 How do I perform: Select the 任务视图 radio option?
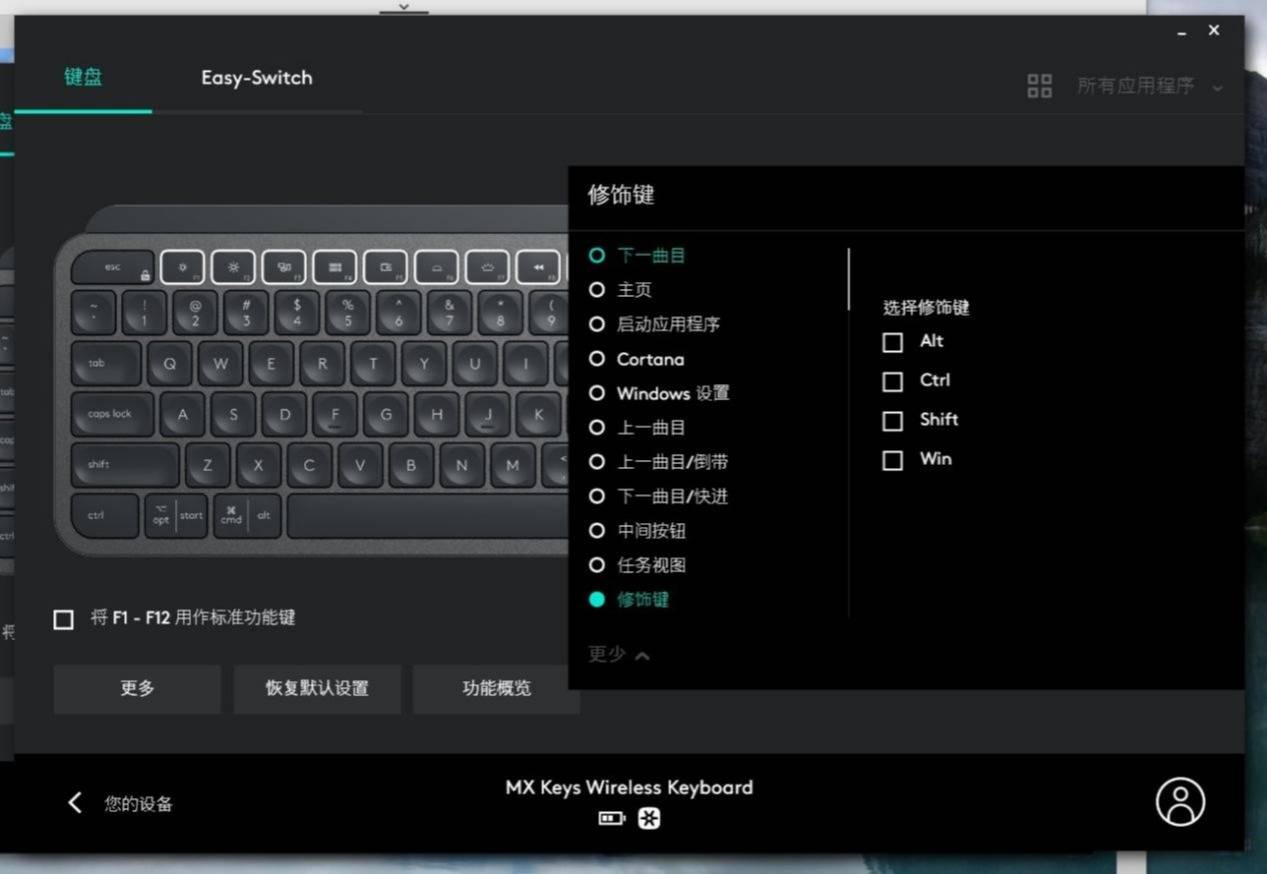pyautogui.click(x=597, y=565)
